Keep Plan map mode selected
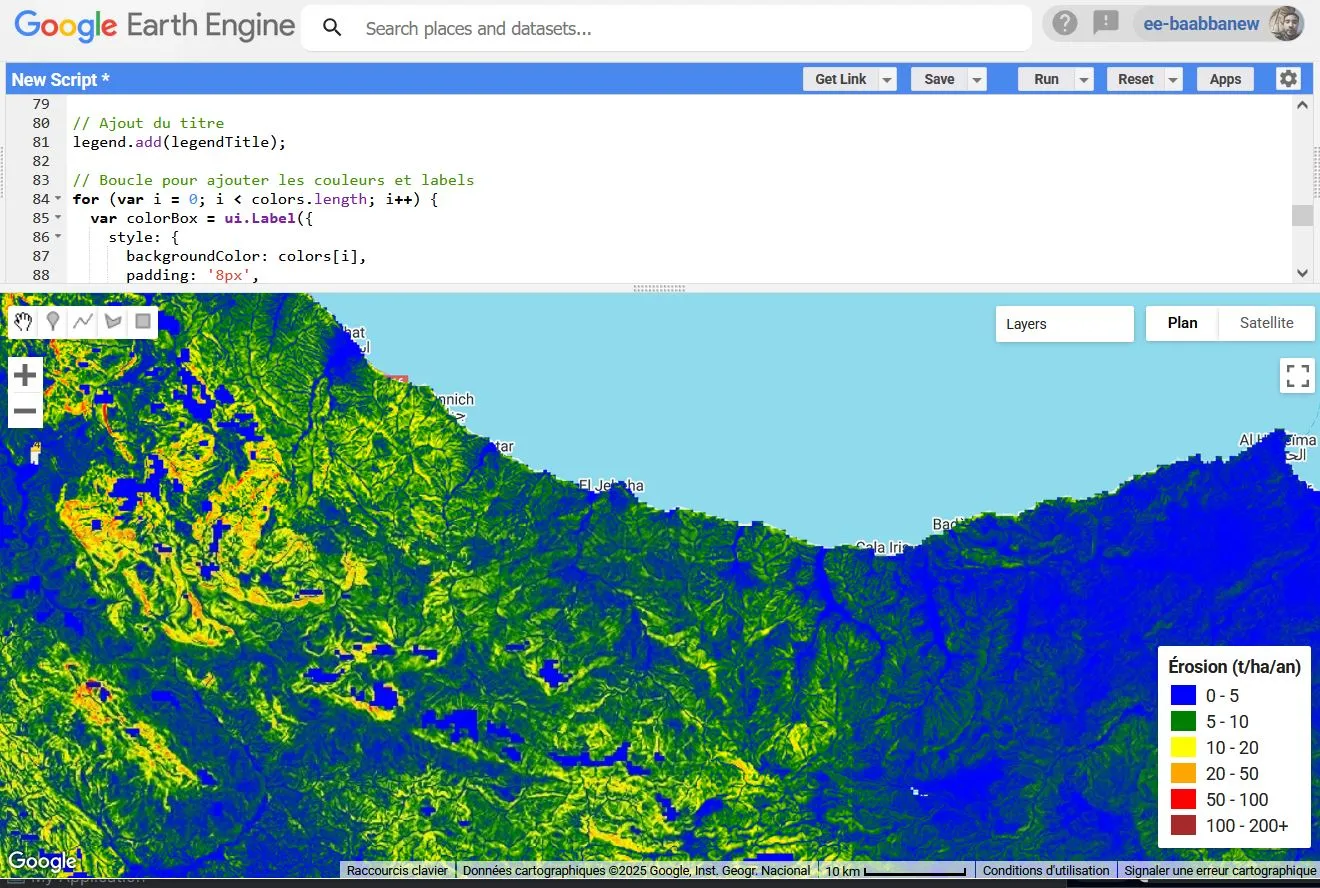The image size is (1320, 888). coord(1182,322)
